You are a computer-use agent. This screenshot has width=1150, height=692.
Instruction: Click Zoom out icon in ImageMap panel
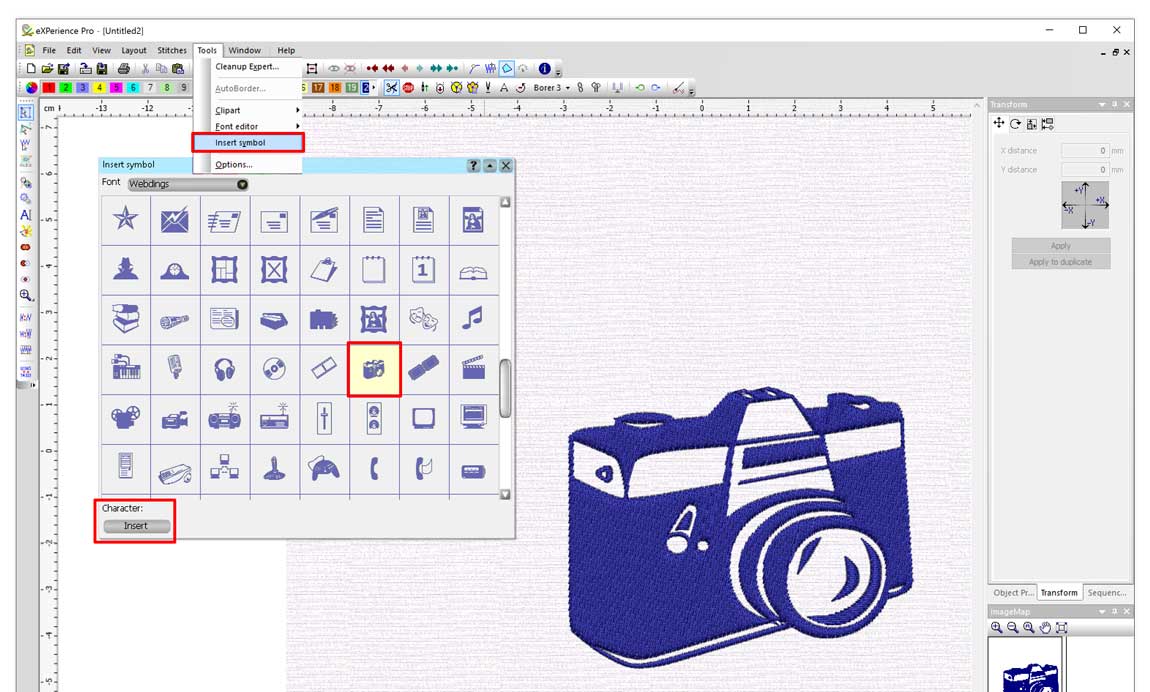pyautogui.click(x=1012, y=627)
